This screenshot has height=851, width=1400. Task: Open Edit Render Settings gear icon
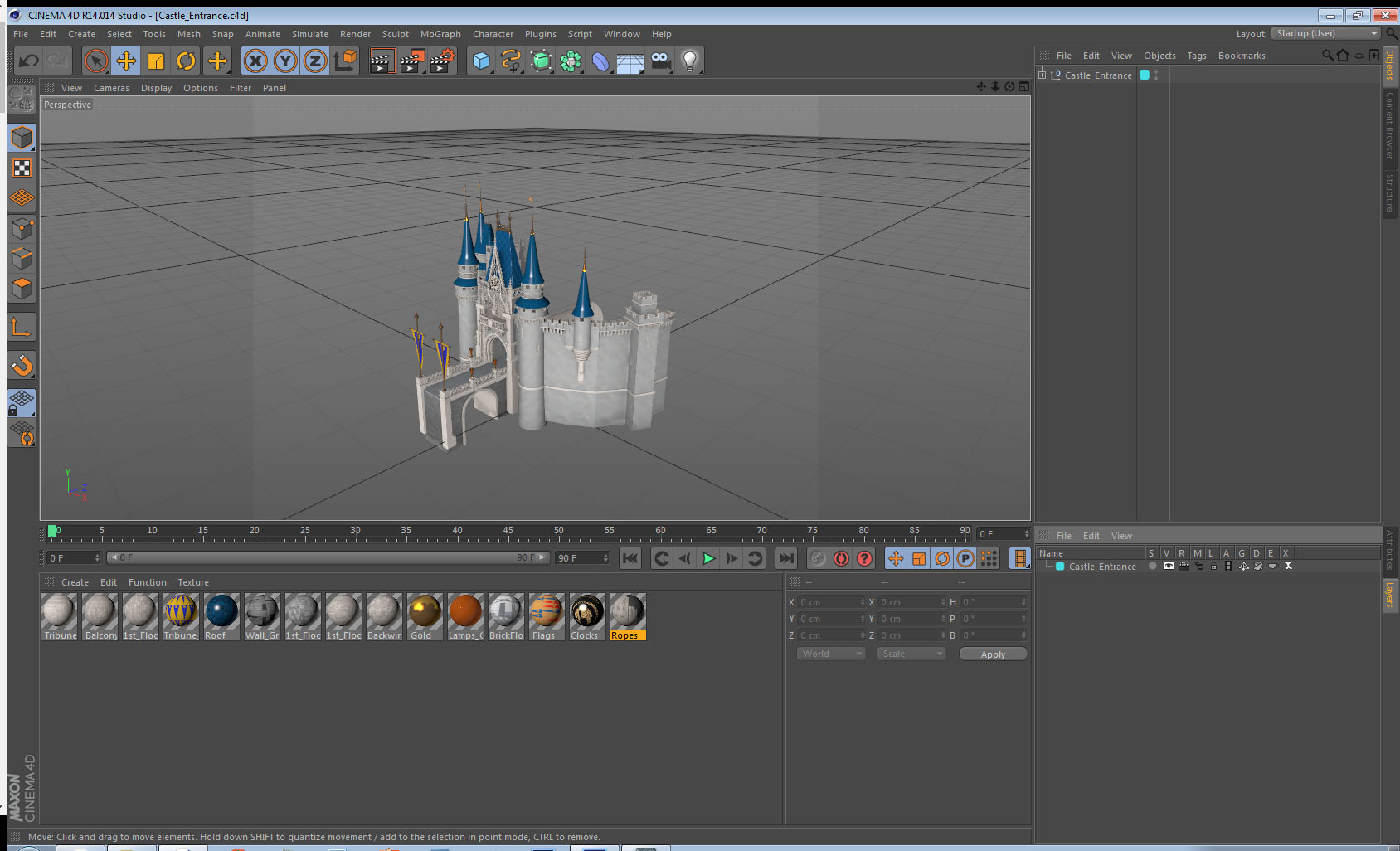tap(443, 61)
